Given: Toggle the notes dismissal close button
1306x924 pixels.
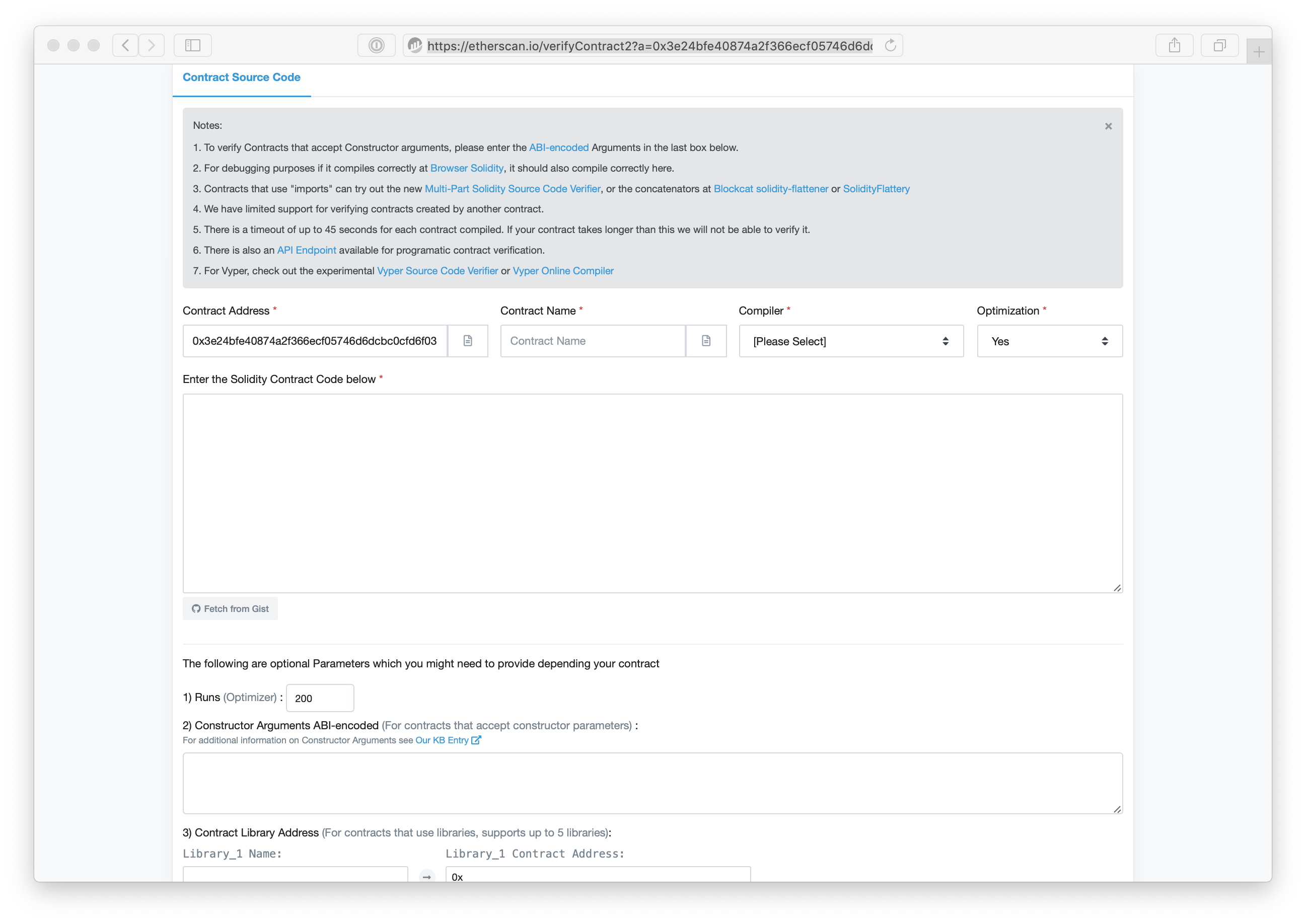Looking at the screenshot, I should [1108, 126].
